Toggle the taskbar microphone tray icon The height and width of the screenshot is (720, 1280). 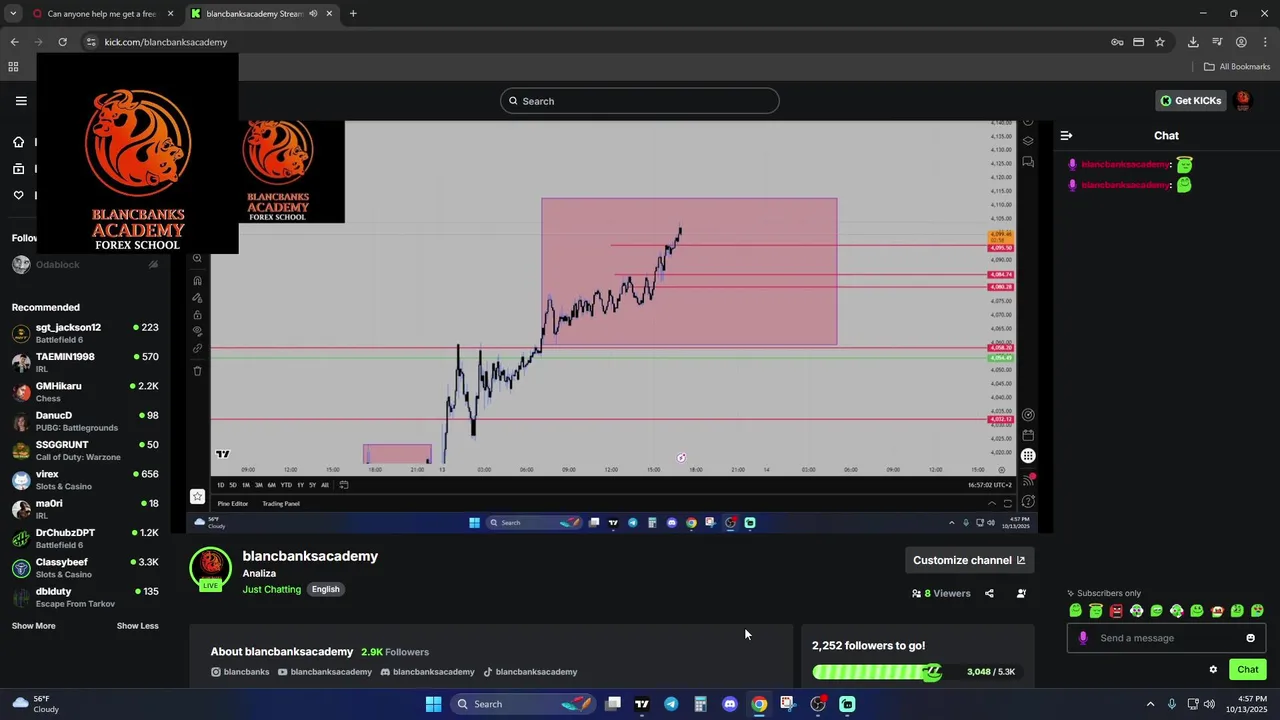(1172, 704)
